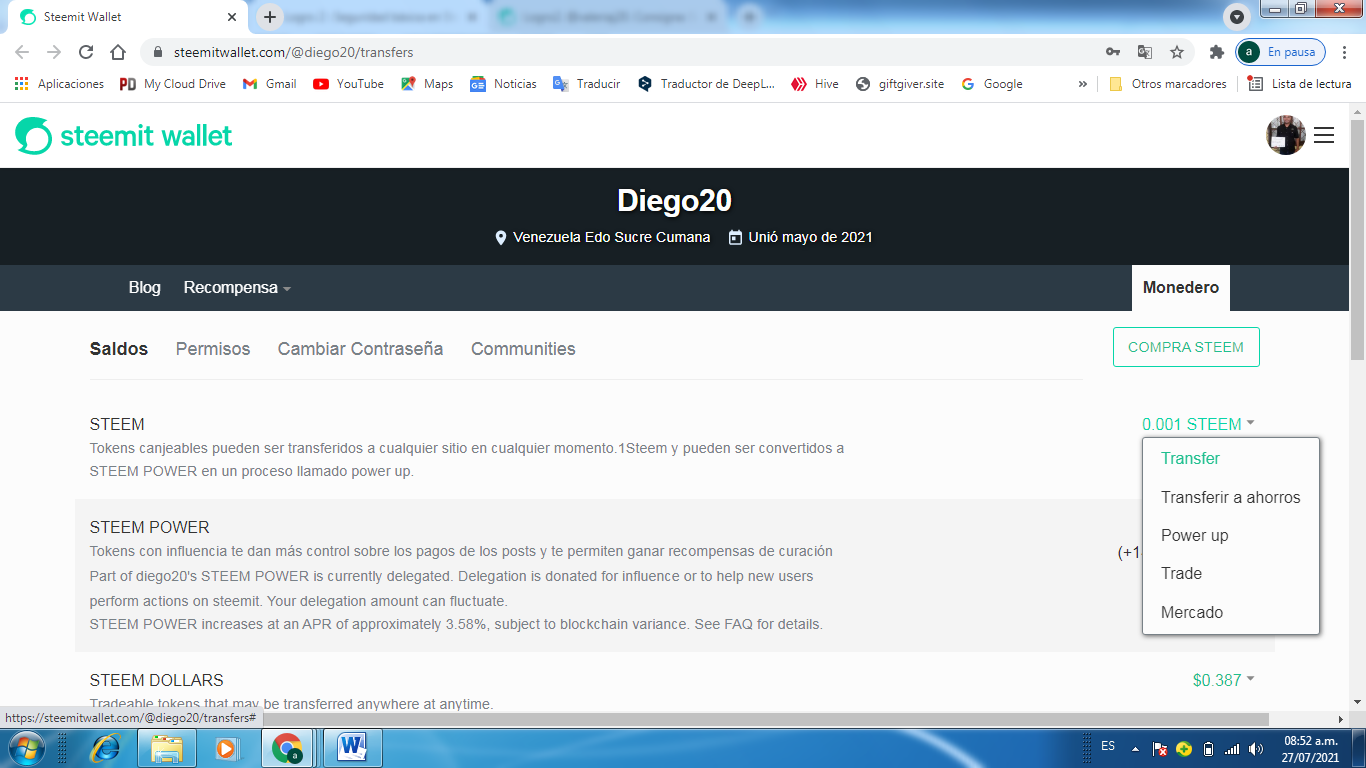Click the Tab search dropdown arrow
The height and width of the screenshot is (768, 1366).
click(x=1237, y=17)
